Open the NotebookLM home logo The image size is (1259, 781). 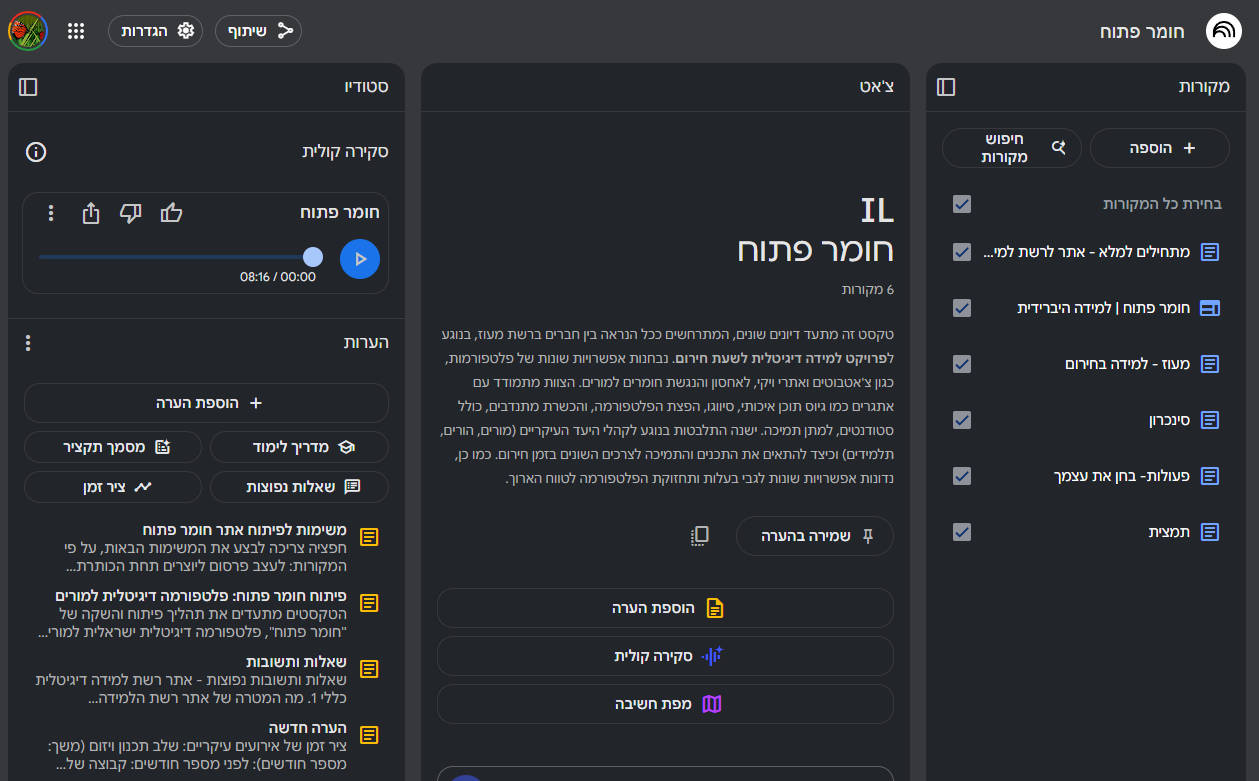pos(1223,31)
